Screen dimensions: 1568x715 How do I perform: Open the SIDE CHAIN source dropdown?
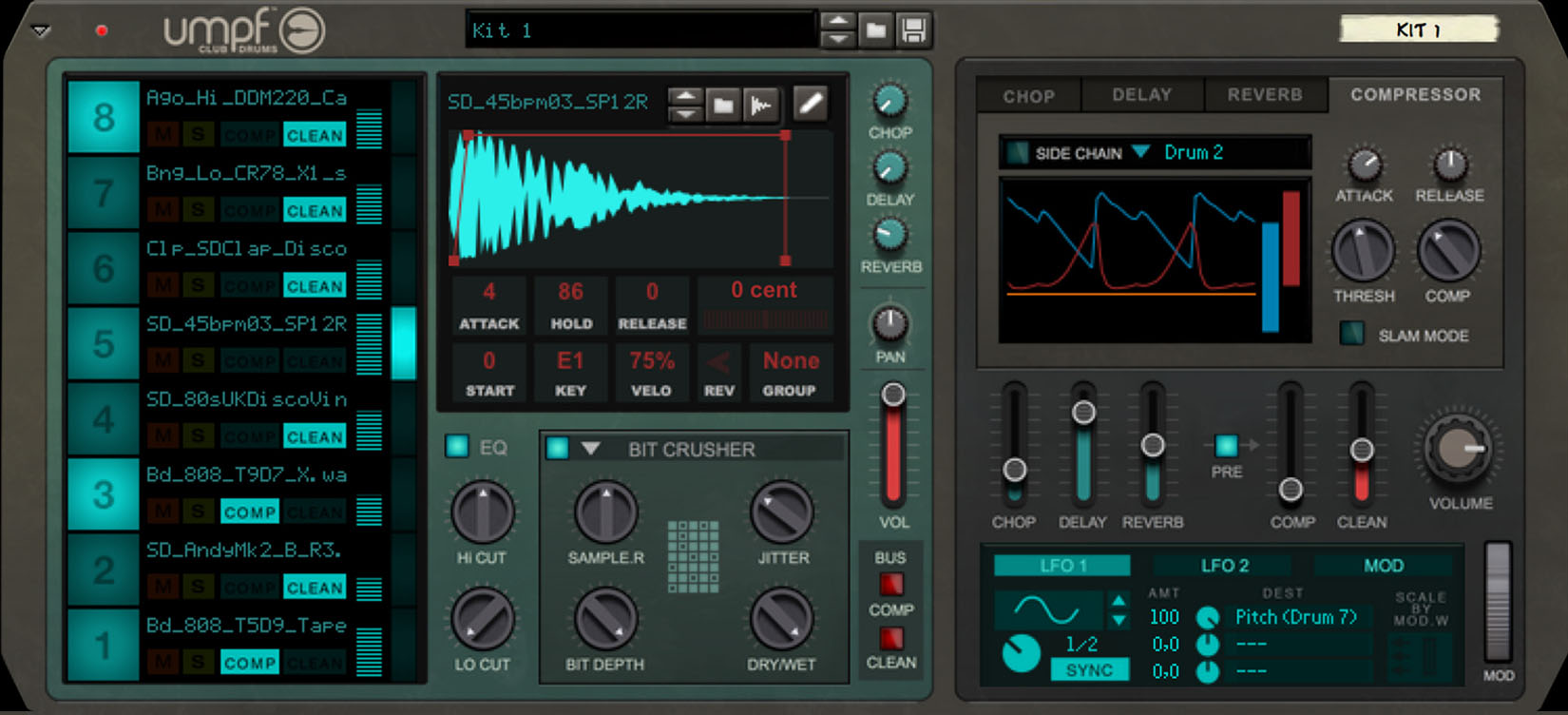1141,152
